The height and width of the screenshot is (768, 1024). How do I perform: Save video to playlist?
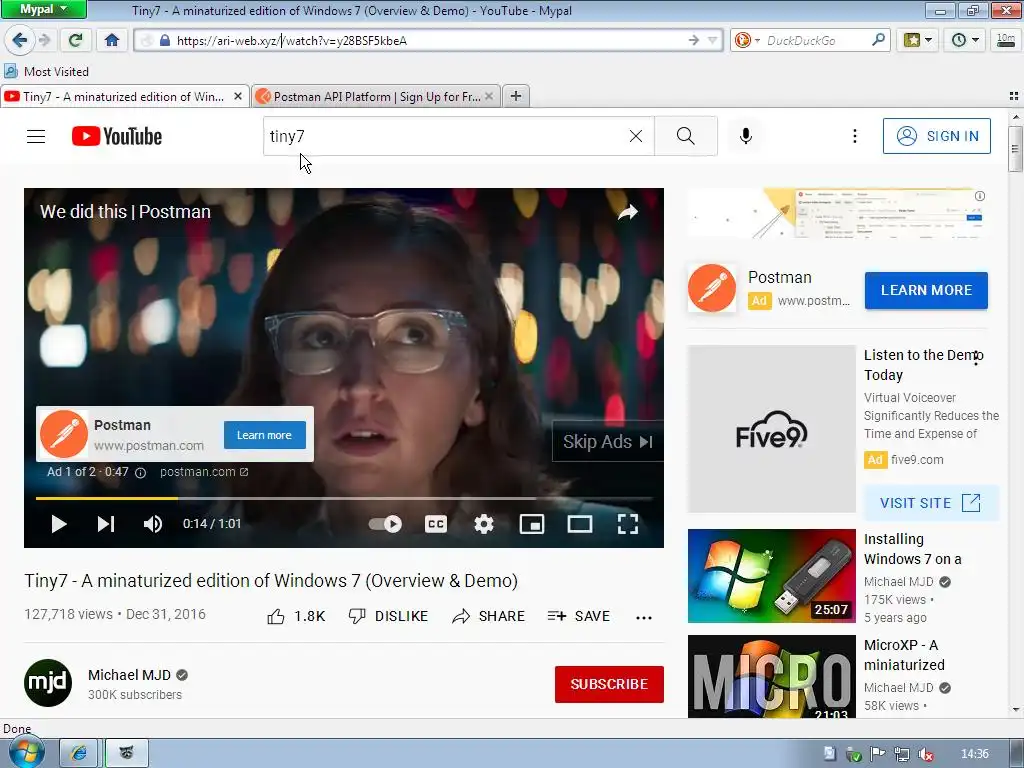[579, 616]
